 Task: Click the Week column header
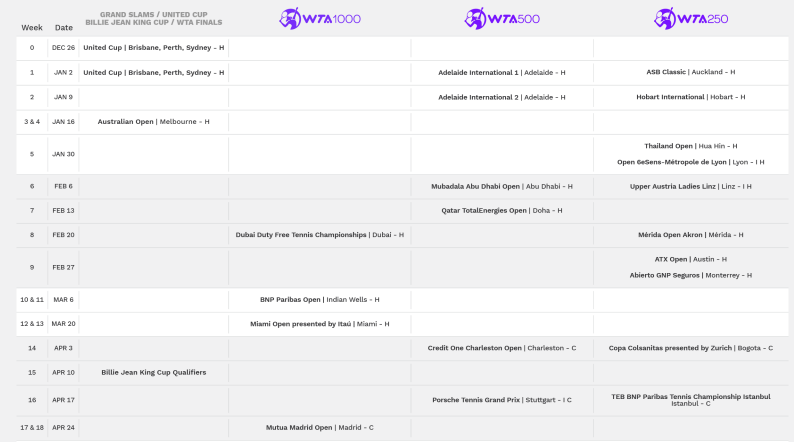32,27
